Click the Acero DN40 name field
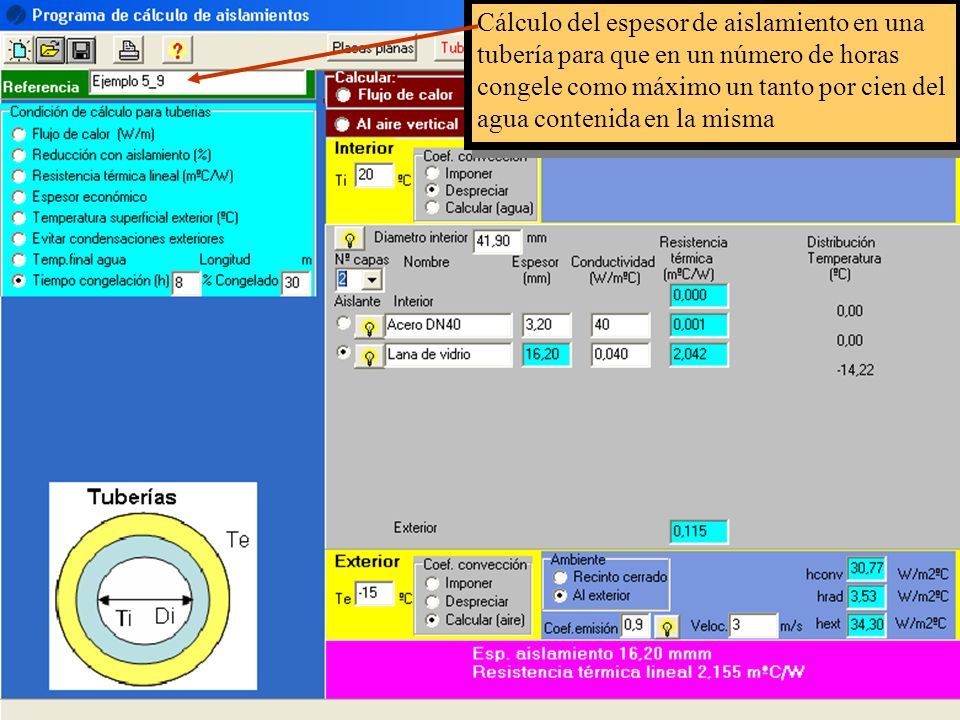 448,325
